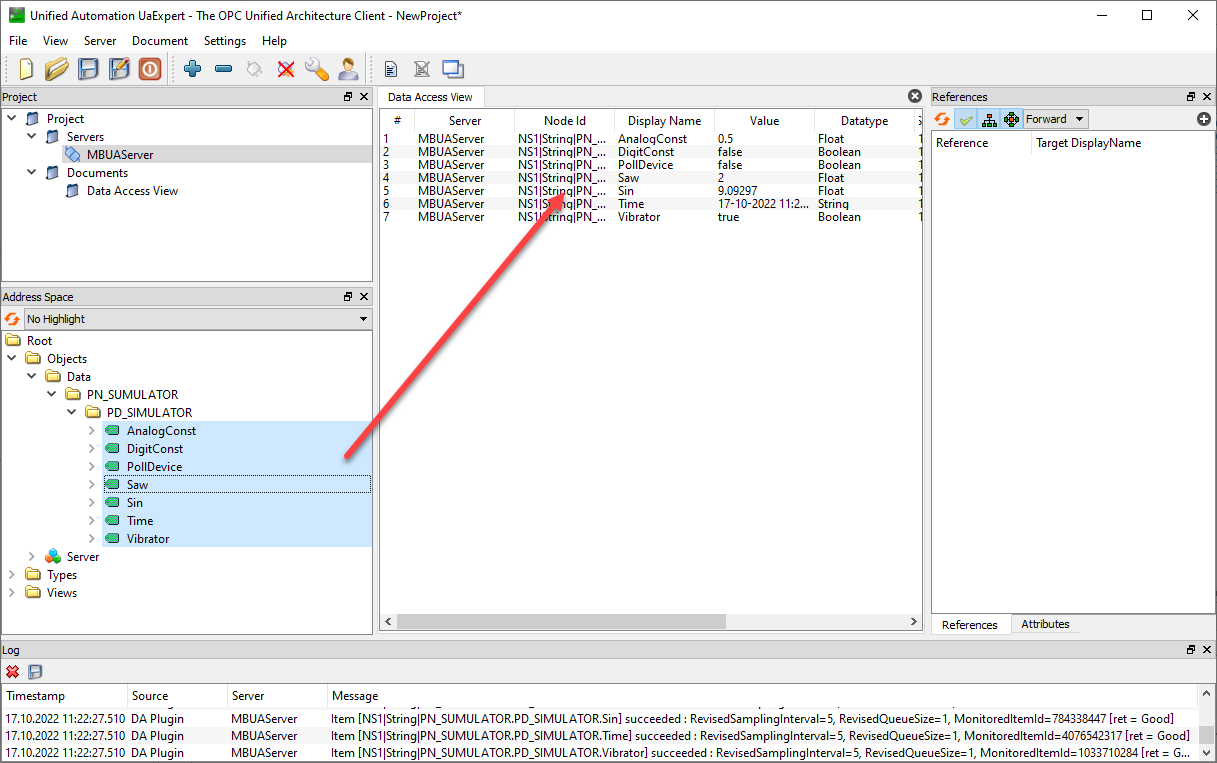1217x763 pixels.
Task: Toggle hierarchical references tree icon
Action: (x=989, y=119)
